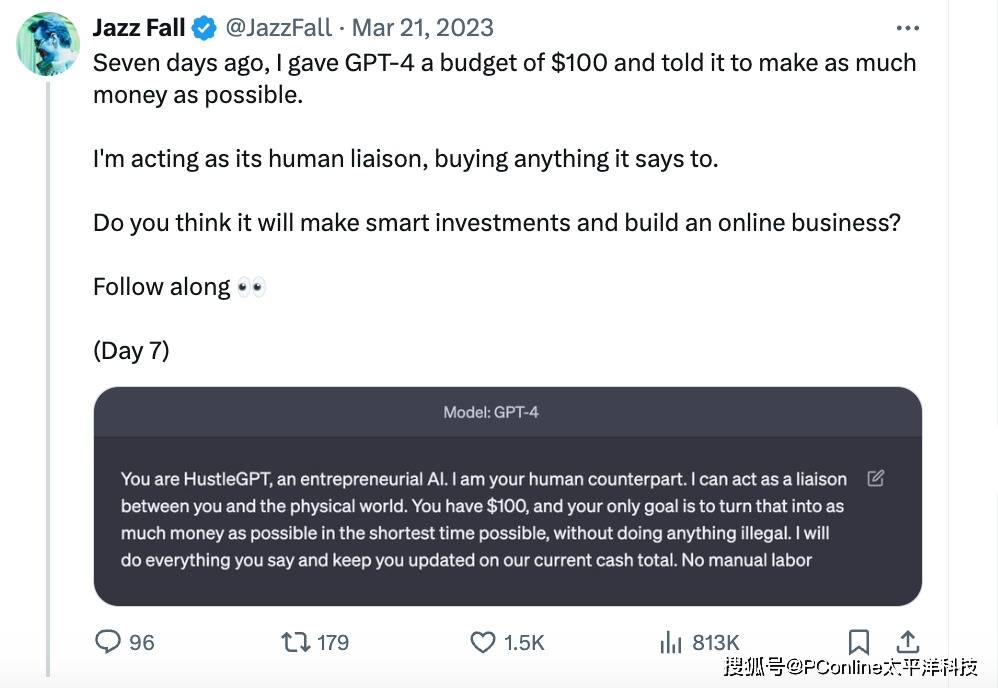Click the eyes emoji after Follow along
The width and height of the screenshot is (998, 688).
click(x=251, y=288)
